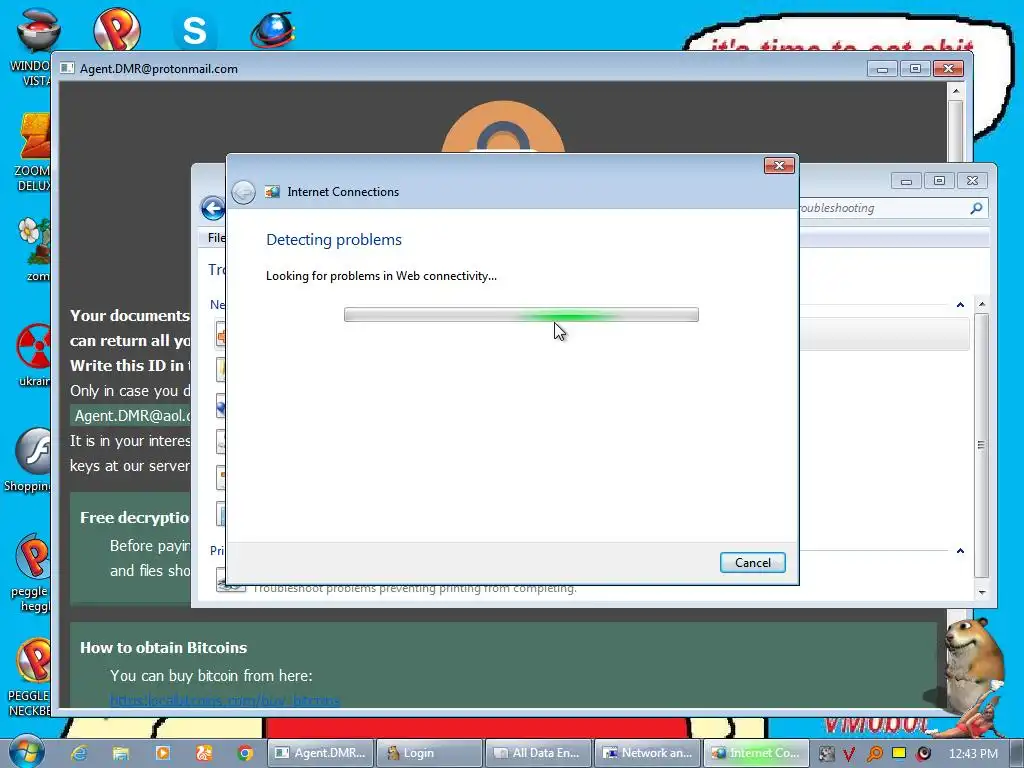Open the globe browser desktop shortcut
This screenshot has height=768, width=1024.
pyautogui.click(x=272, y=31)
